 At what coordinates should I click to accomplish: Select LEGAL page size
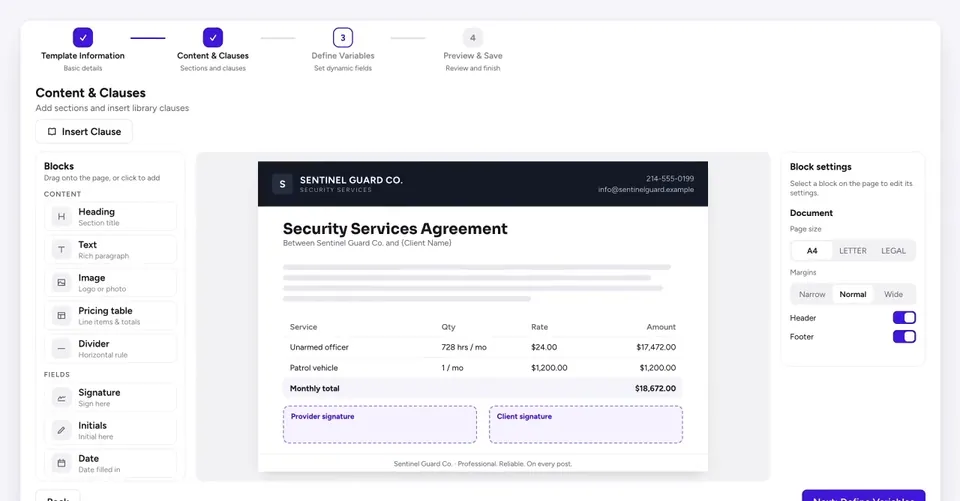pyautogui.click(x=893, y=250)
